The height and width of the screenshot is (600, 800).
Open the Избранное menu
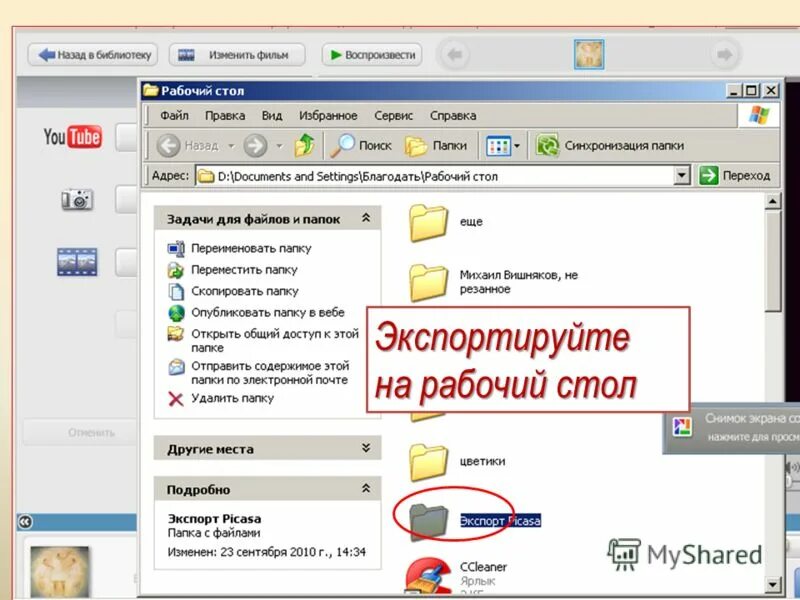(x=328, y=116)
